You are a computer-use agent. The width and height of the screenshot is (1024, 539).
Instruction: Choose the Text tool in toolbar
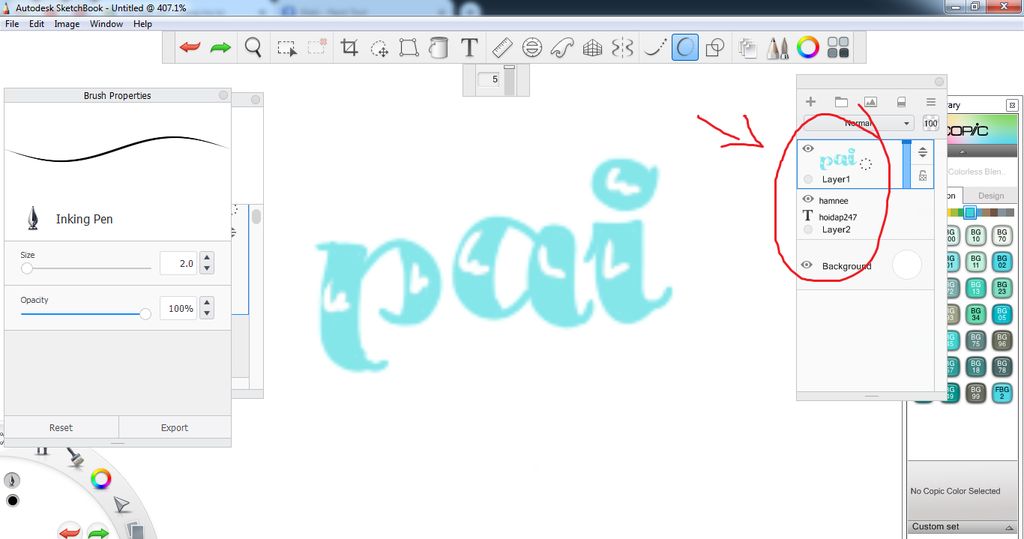coord(469,48)
